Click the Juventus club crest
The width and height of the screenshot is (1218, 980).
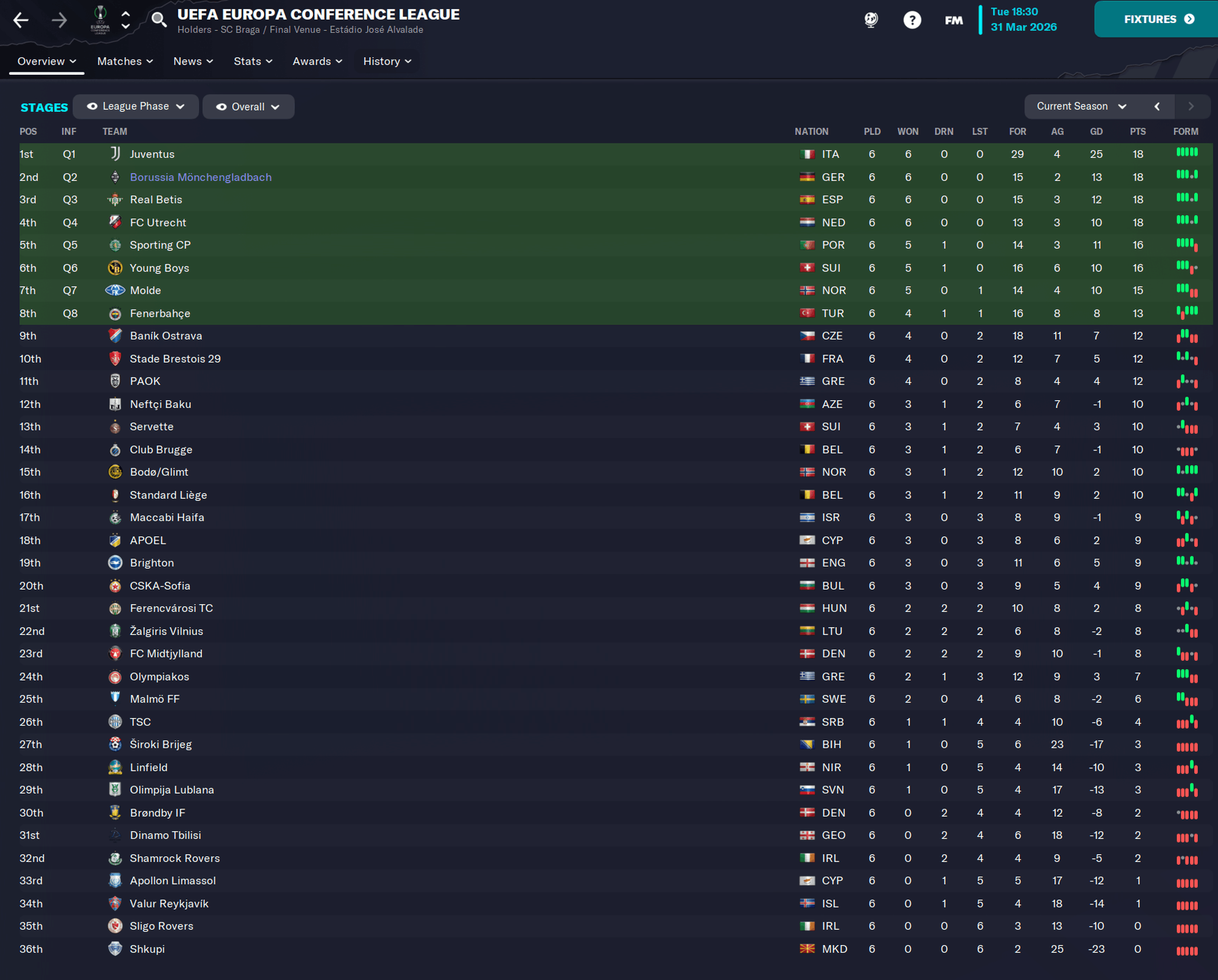115,154
